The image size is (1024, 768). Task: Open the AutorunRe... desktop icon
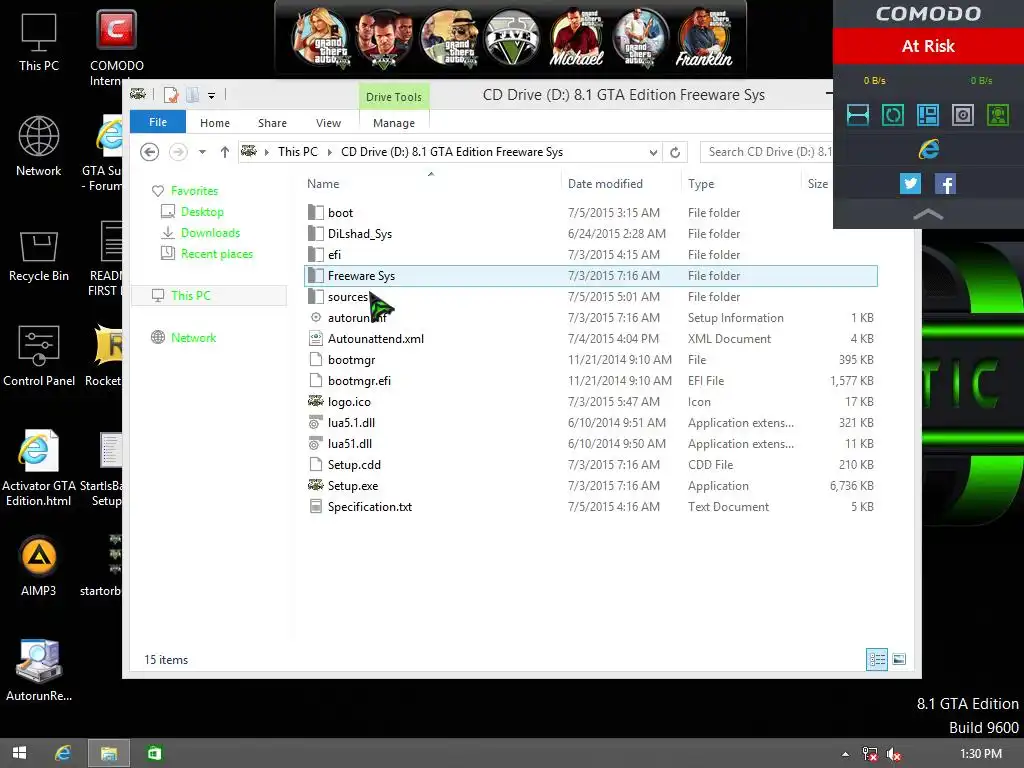coord(39,671)
